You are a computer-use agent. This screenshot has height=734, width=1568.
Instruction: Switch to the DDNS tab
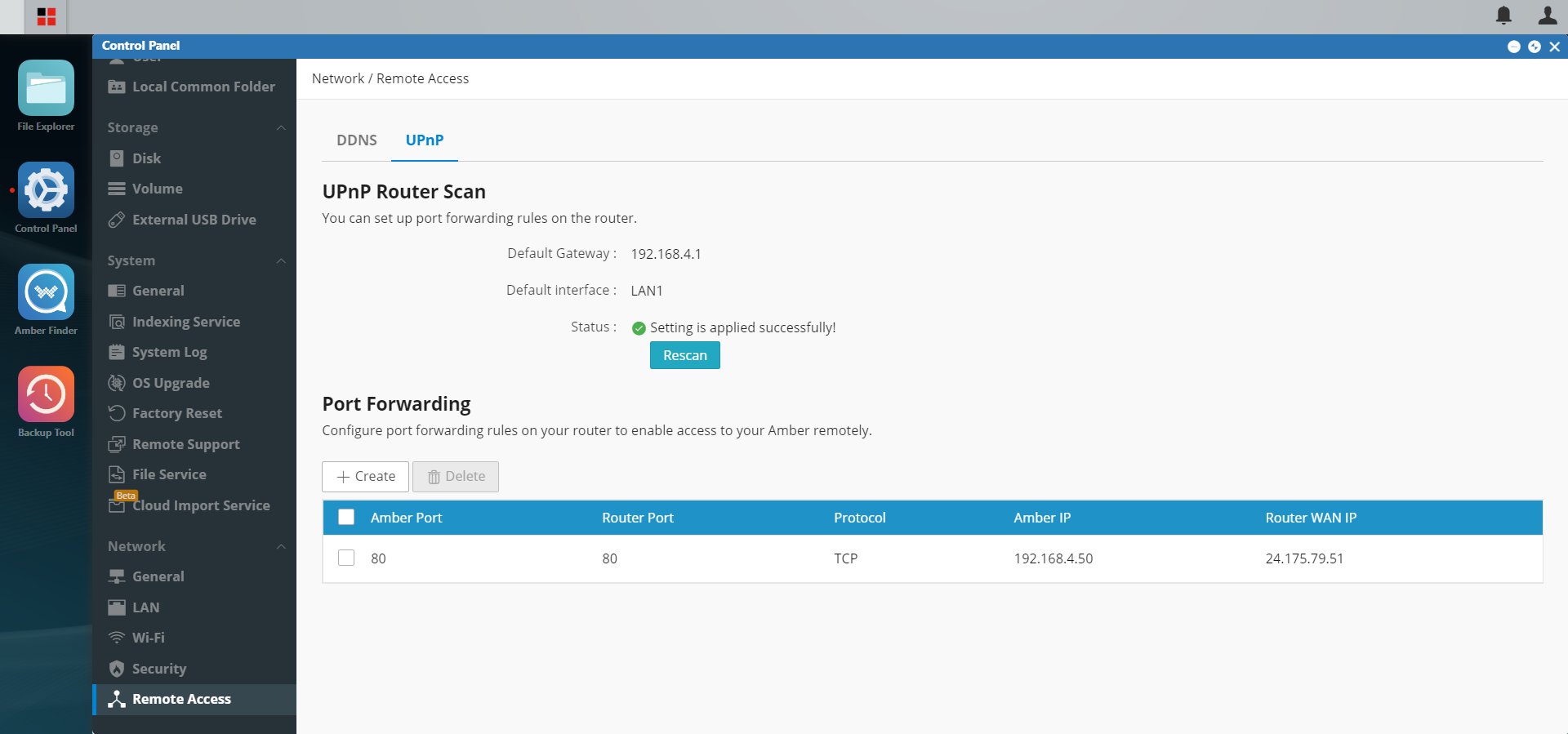tap(357, 140)
